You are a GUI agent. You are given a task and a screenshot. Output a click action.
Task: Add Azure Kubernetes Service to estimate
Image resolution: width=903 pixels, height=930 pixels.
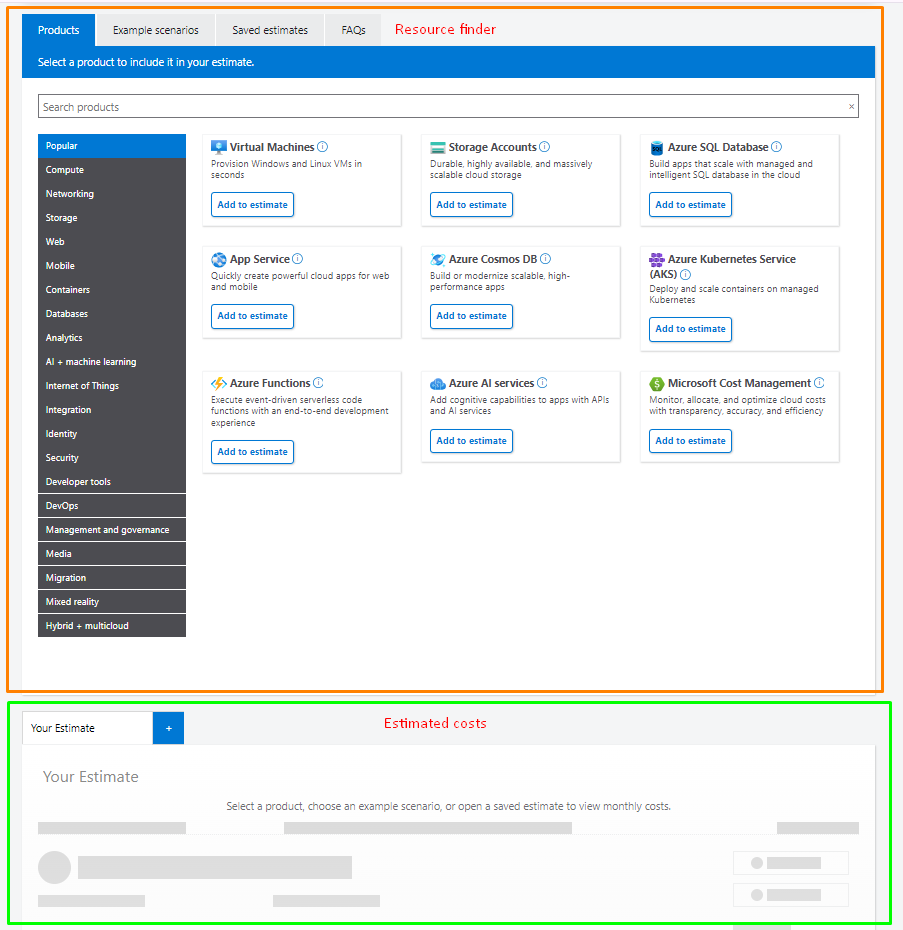690,329
